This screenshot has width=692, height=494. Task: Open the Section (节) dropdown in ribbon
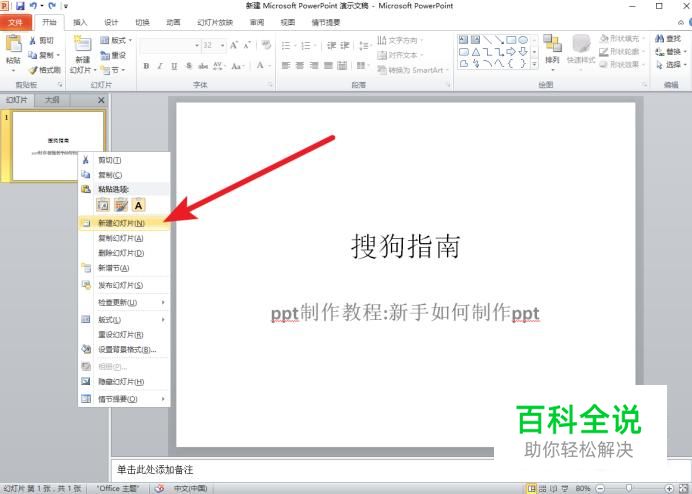point(113,70)
